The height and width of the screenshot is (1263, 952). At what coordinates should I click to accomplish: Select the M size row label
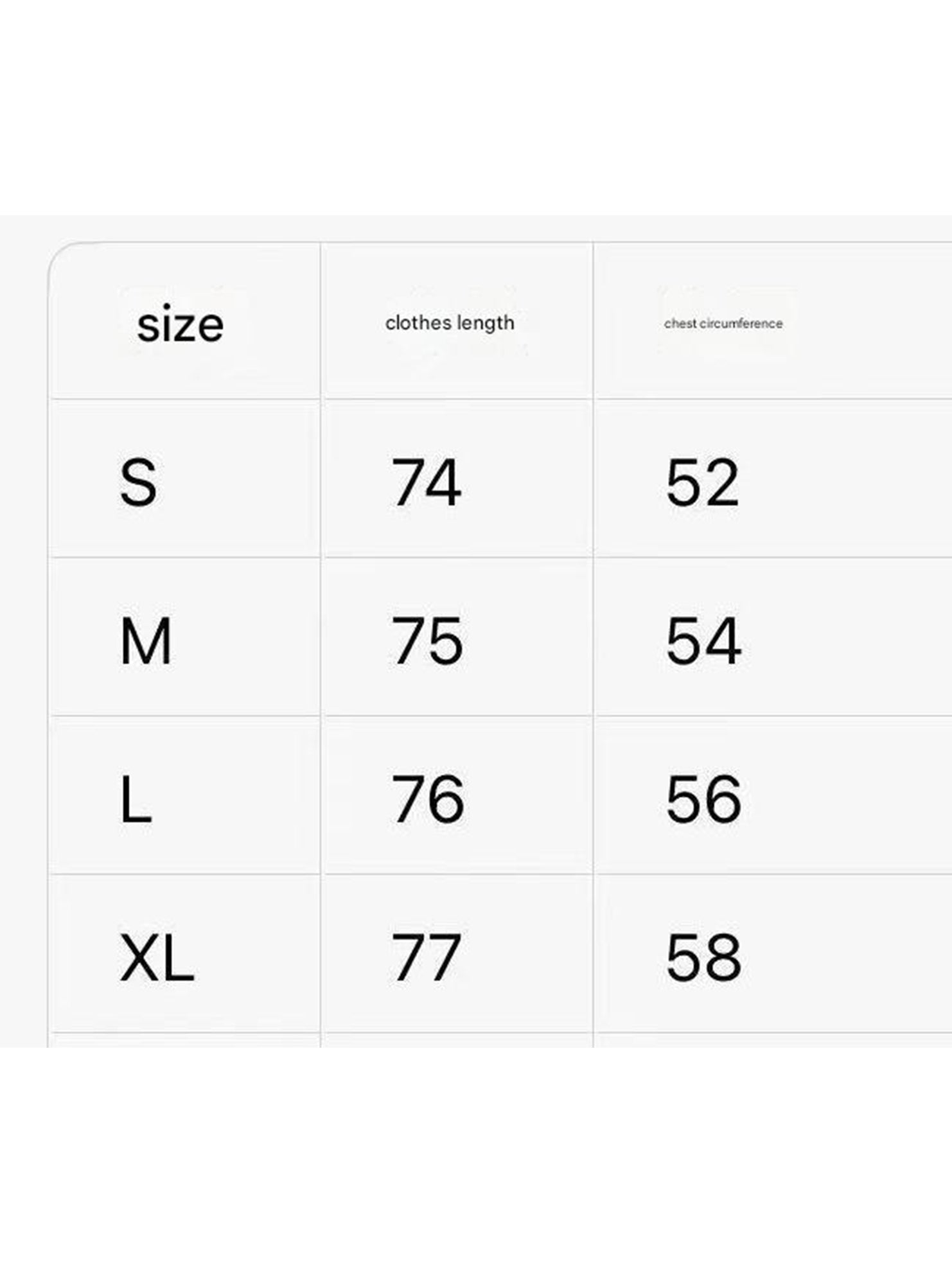click(x=146, y=640)
